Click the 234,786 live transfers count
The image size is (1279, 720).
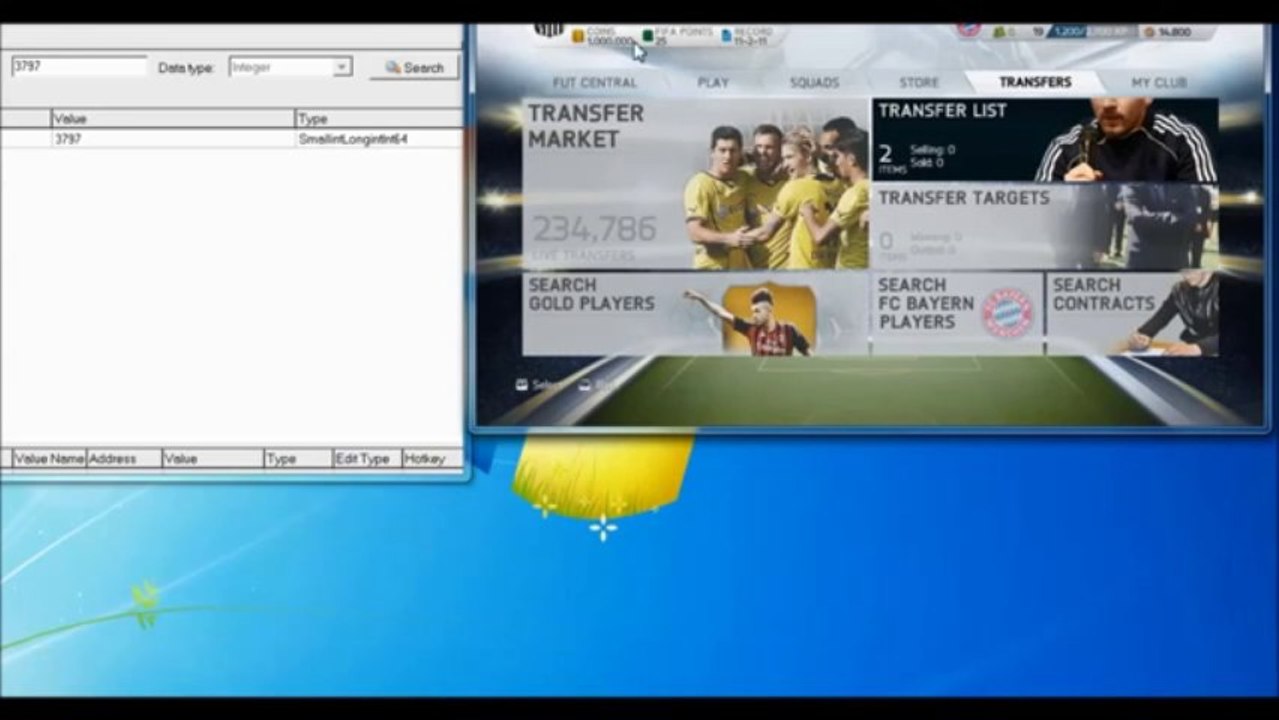(594, 230)
